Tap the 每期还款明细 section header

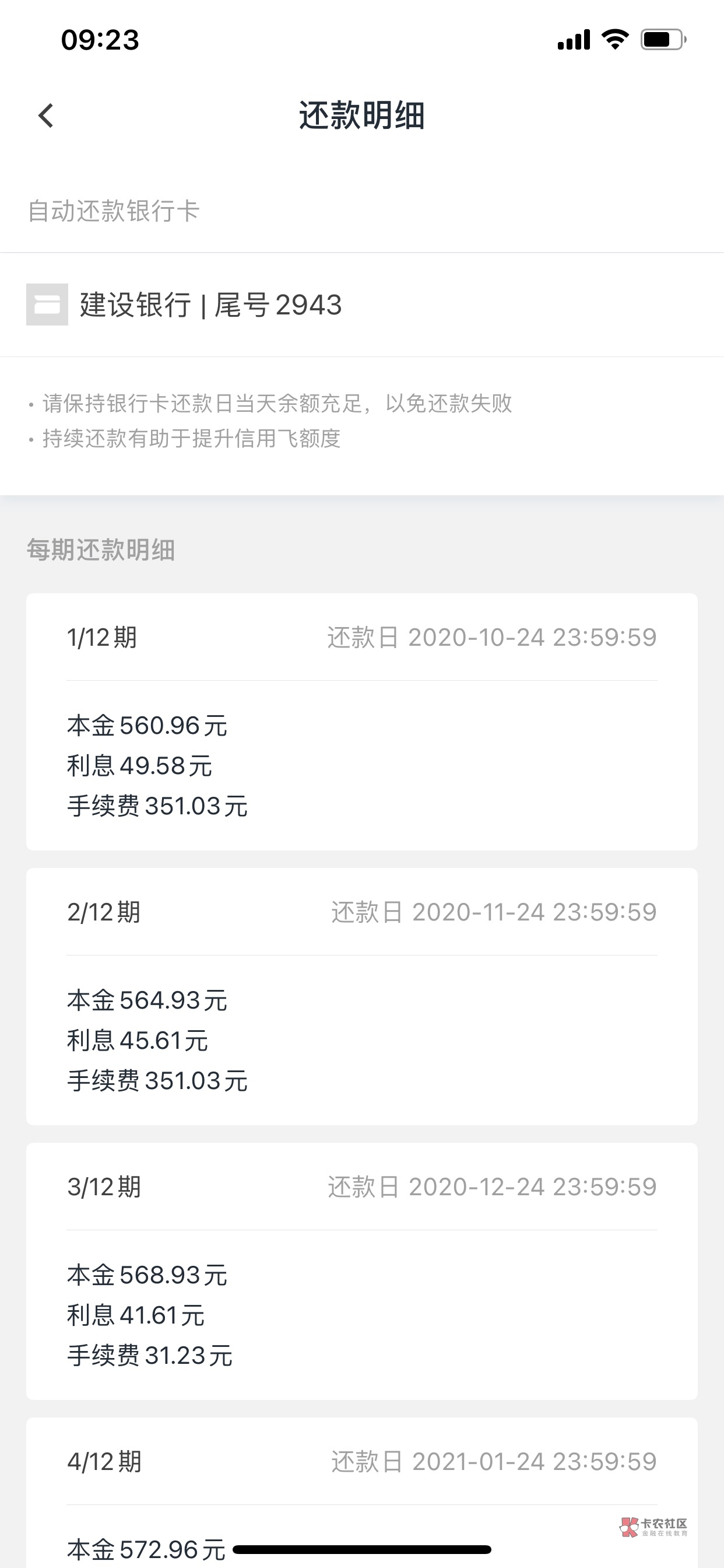click(x=101, y=549)
